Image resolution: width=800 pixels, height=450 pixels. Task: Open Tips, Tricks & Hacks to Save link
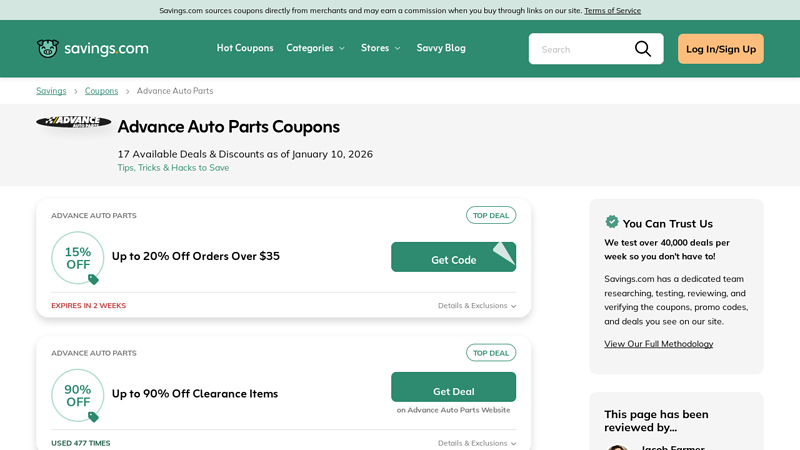[173, 168]
